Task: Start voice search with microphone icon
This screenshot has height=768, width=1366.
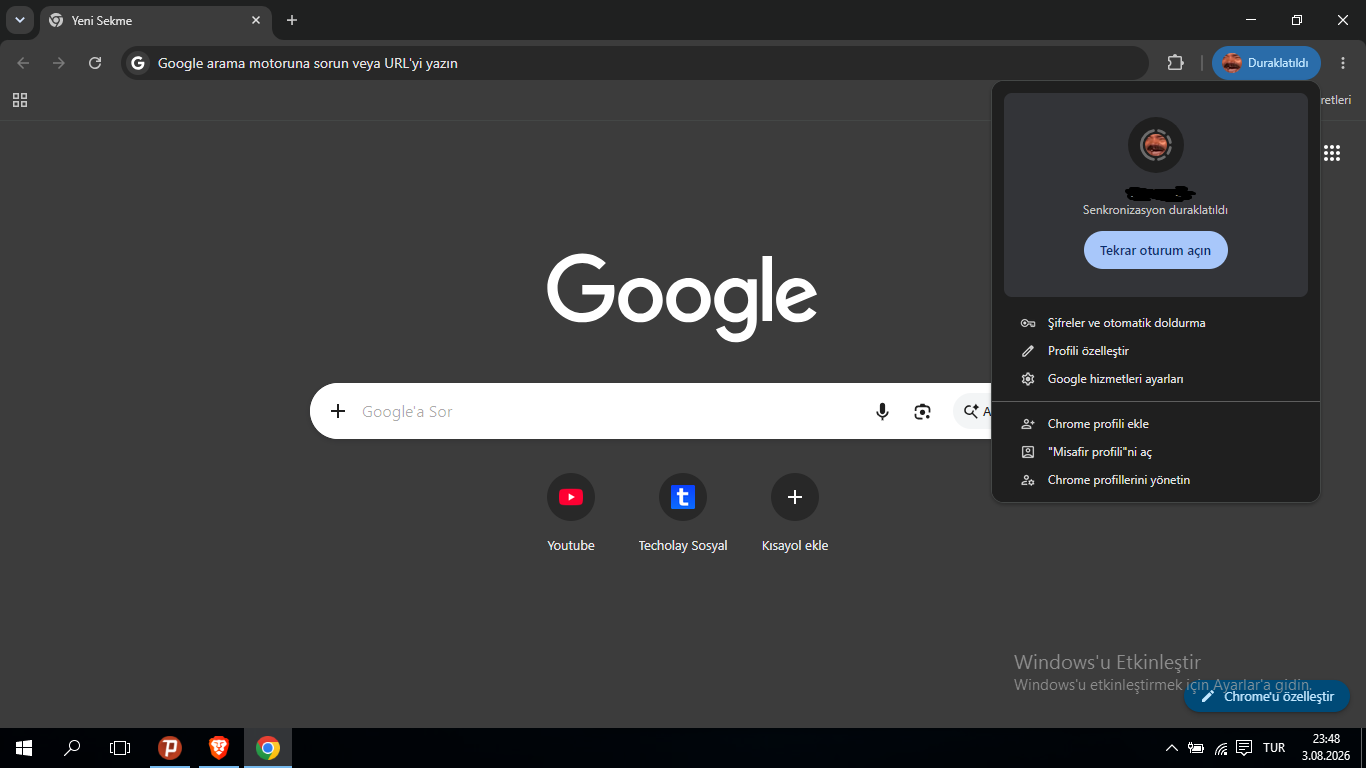Action: (882, 411)
